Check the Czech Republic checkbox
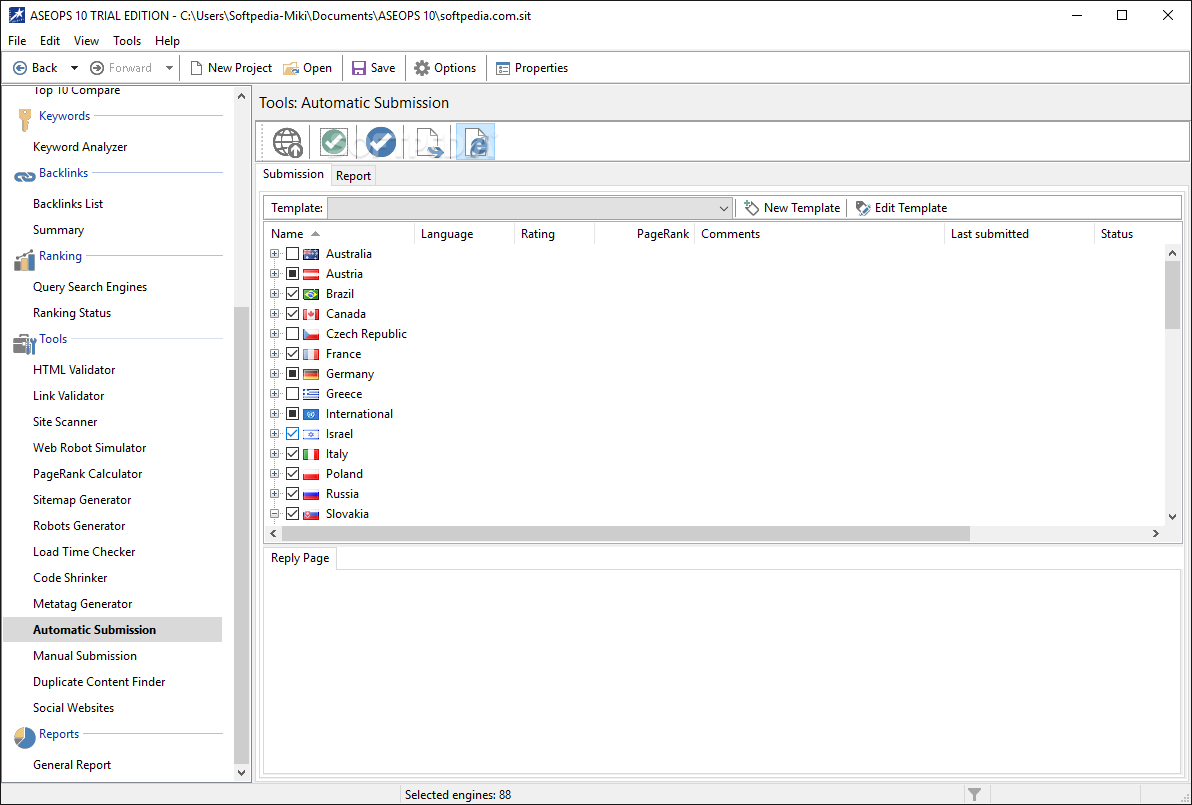The image size is (1192, 805). tap(293, 334)
